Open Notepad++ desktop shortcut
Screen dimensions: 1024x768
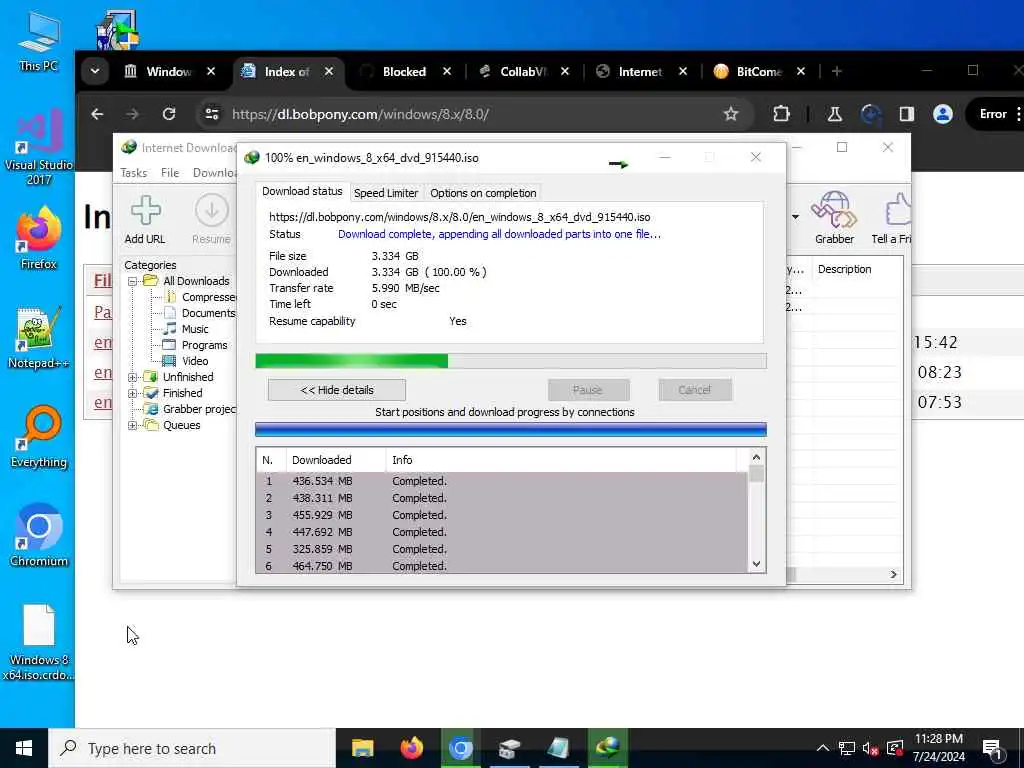39,338
